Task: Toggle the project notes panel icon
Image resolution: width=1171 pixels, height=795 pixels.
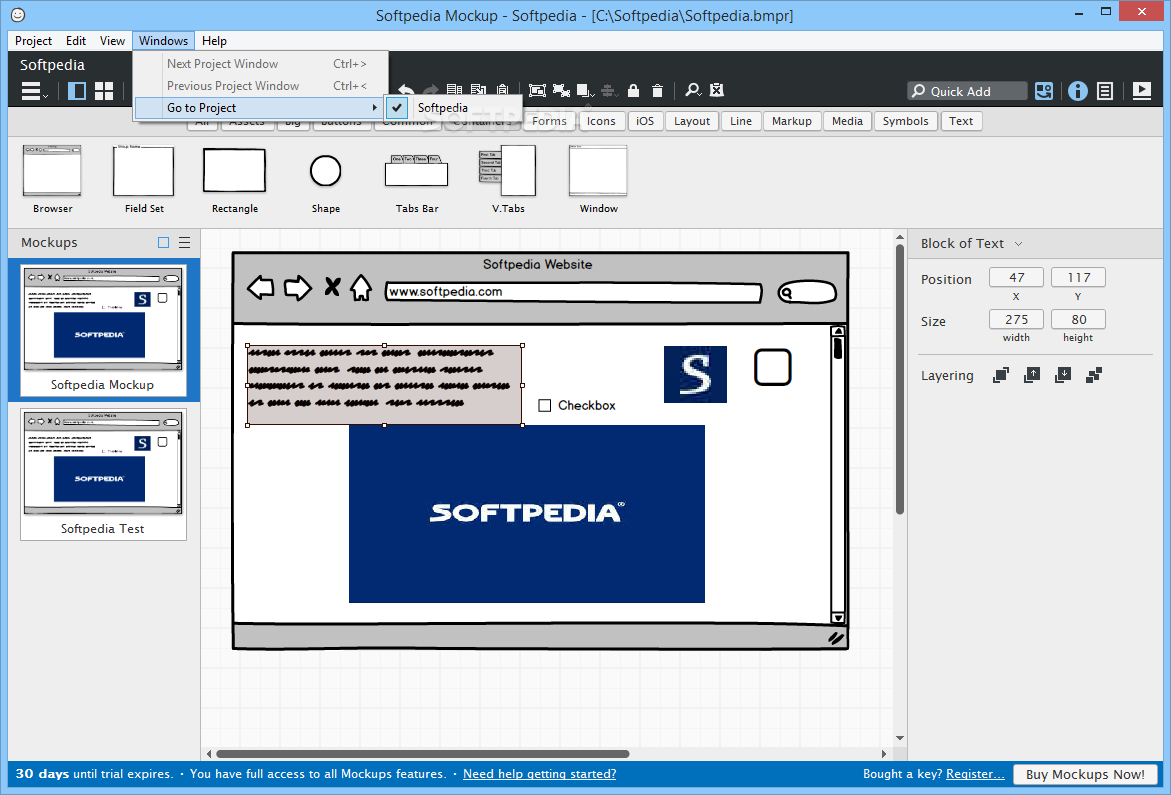Action: click(1105, 91)
